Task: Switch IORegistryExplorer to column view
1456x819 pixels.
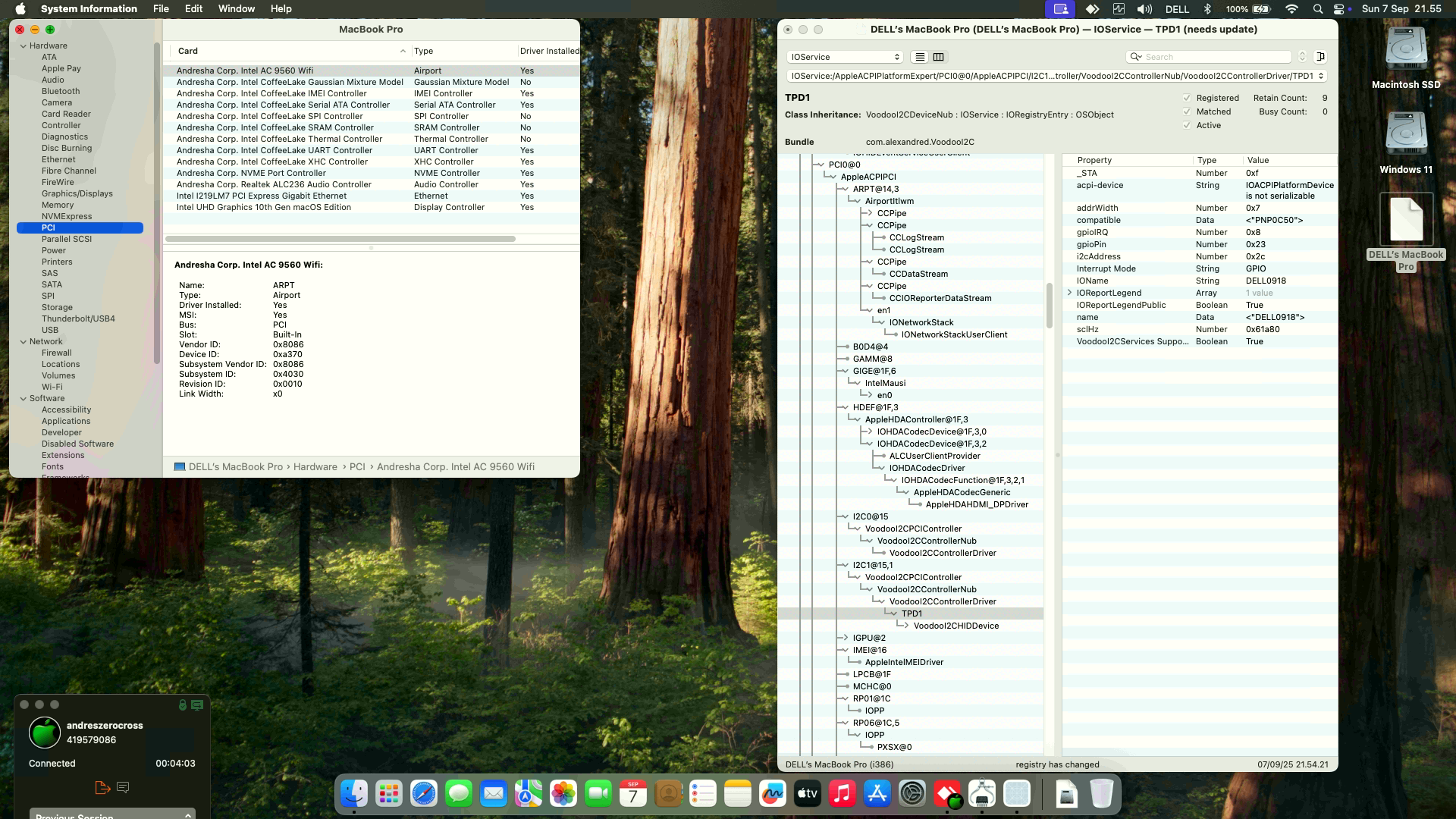Action: [938, 57]
